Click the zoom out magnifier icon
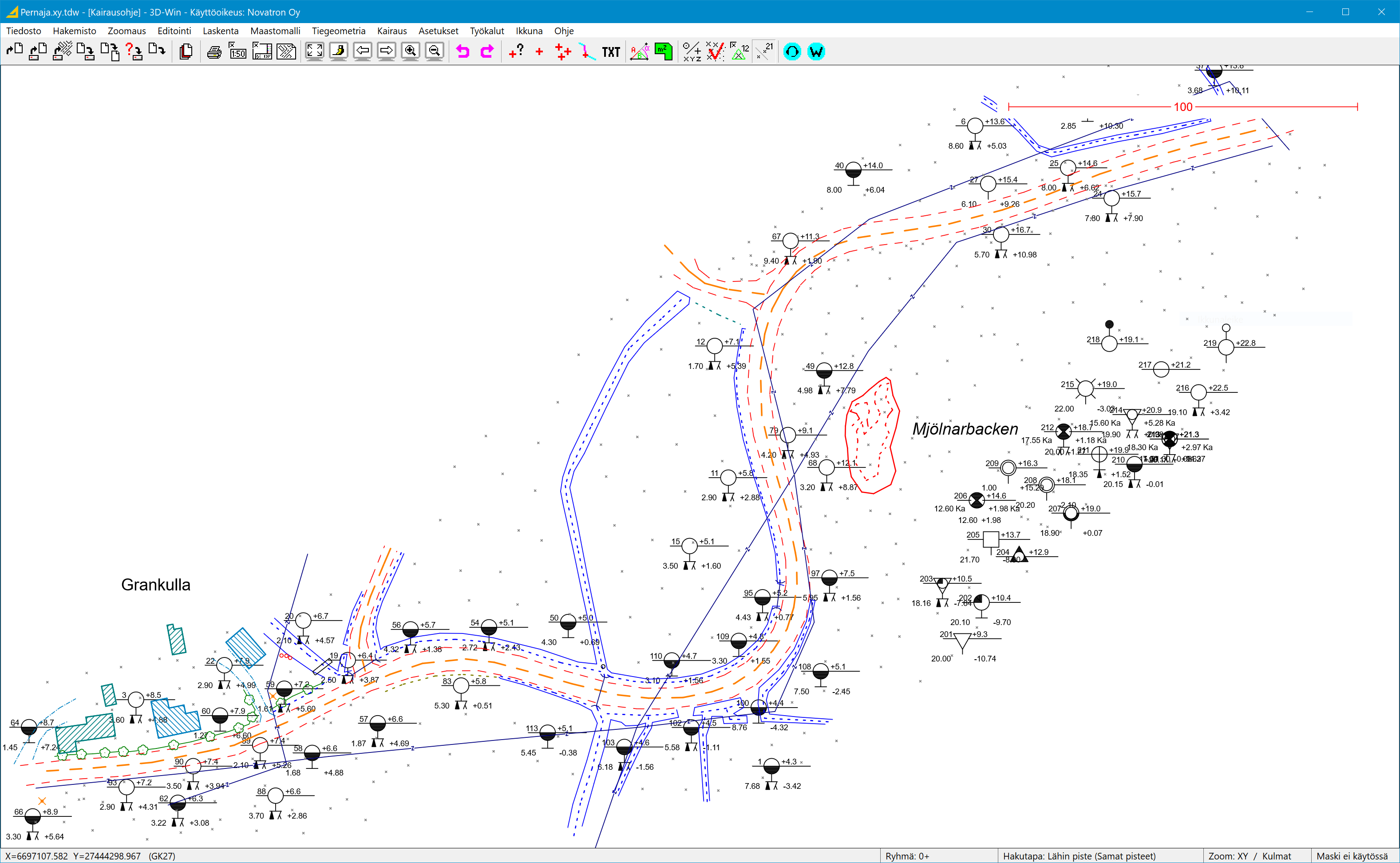The height and width of the screenshot is (863, 1400). 434,51
